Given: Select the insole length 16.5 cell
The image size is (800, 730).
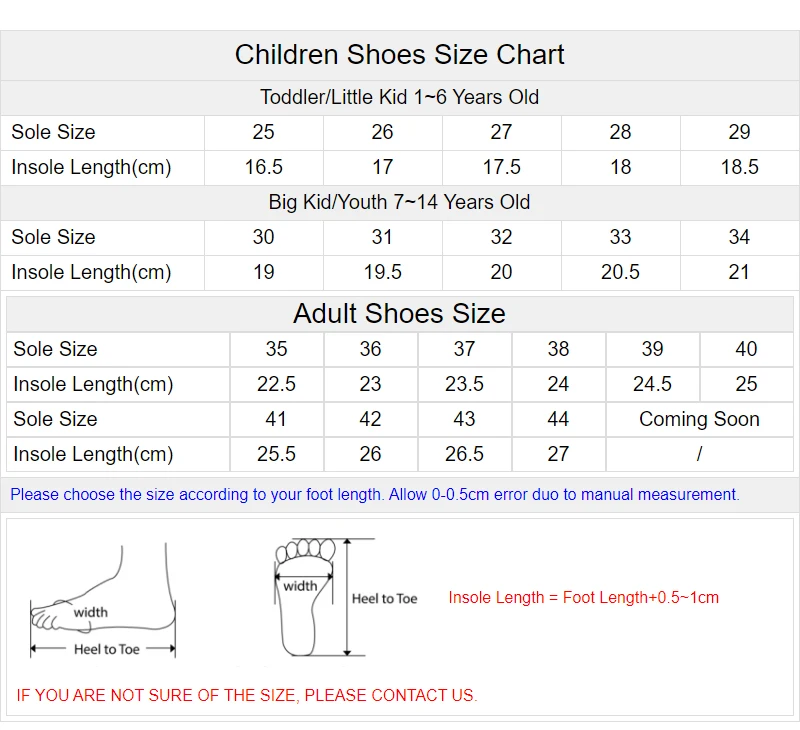Looking at the screenshot, I should (264, 167).
